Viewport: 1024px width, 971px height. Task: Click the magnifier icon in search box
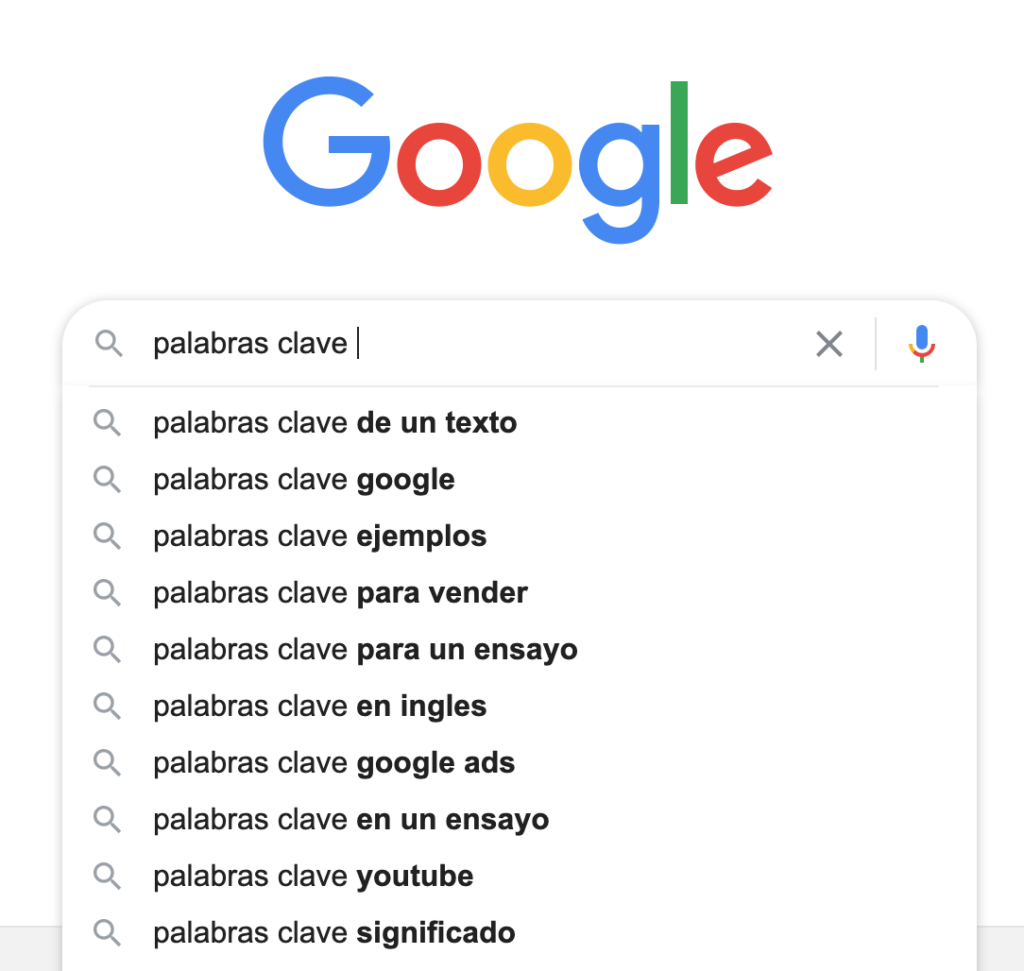point(108,344)
